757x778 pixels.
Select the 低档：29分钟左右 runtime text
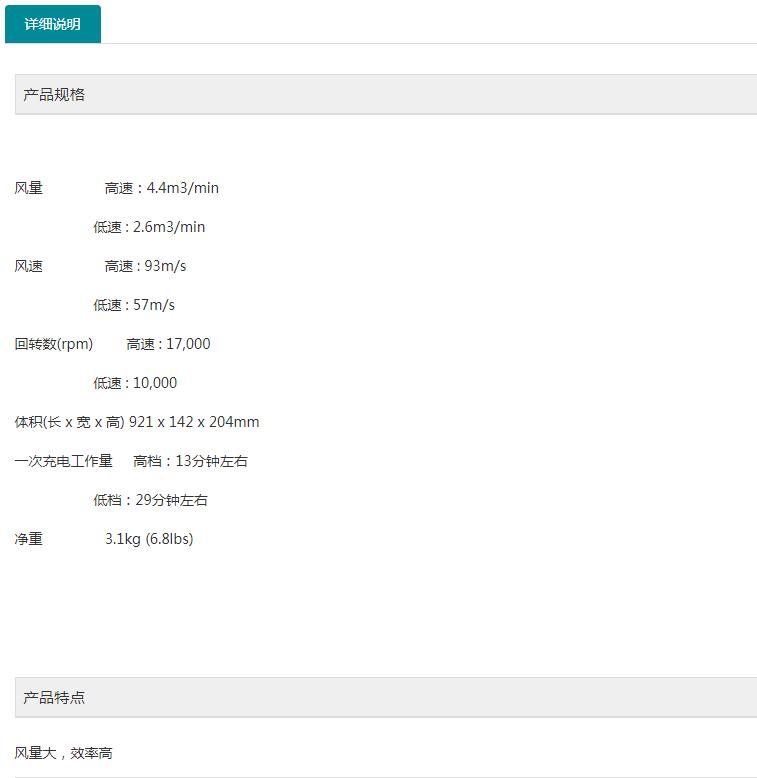pyautogui.click(x=150, y=500)
